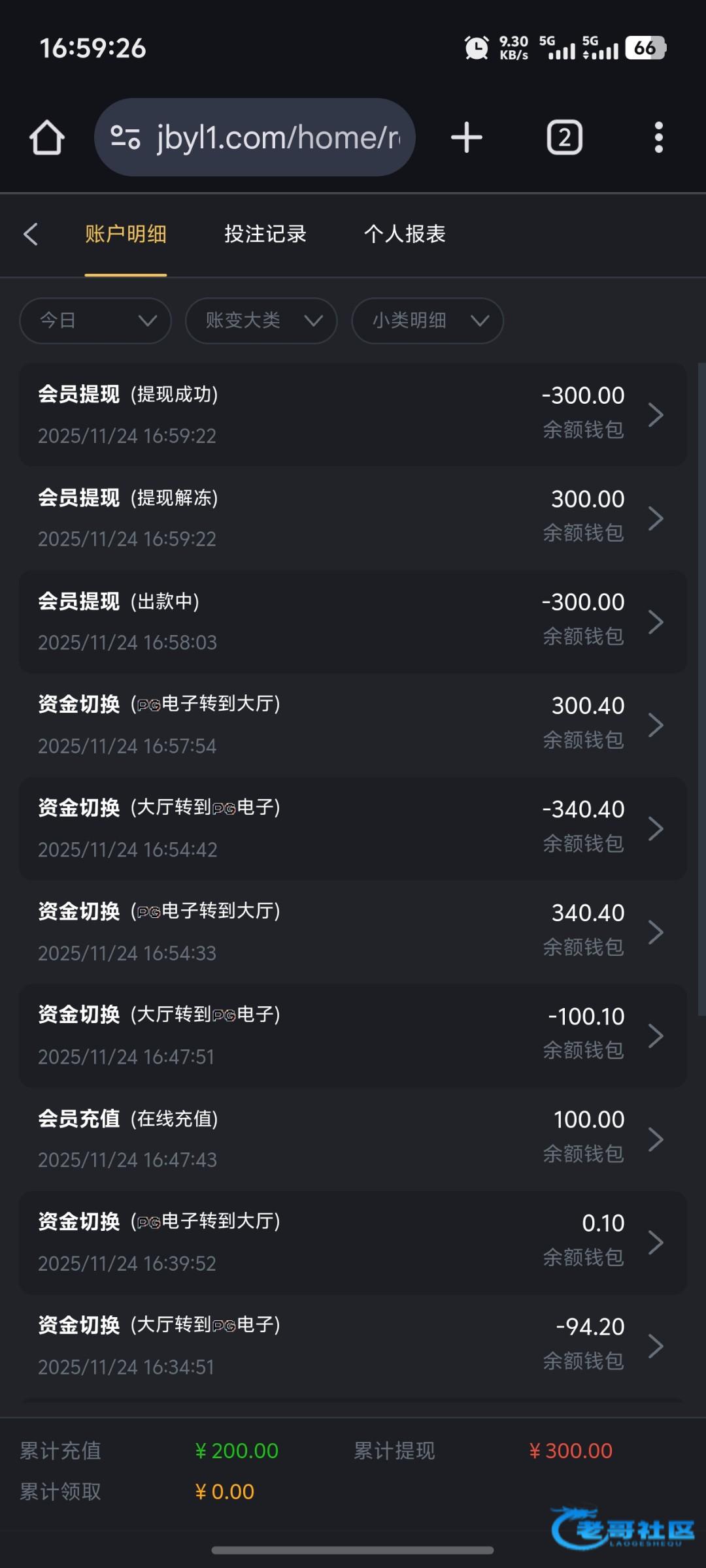Tap the alarm icon in status bar
706x1568 pixels.
[476, 48]
